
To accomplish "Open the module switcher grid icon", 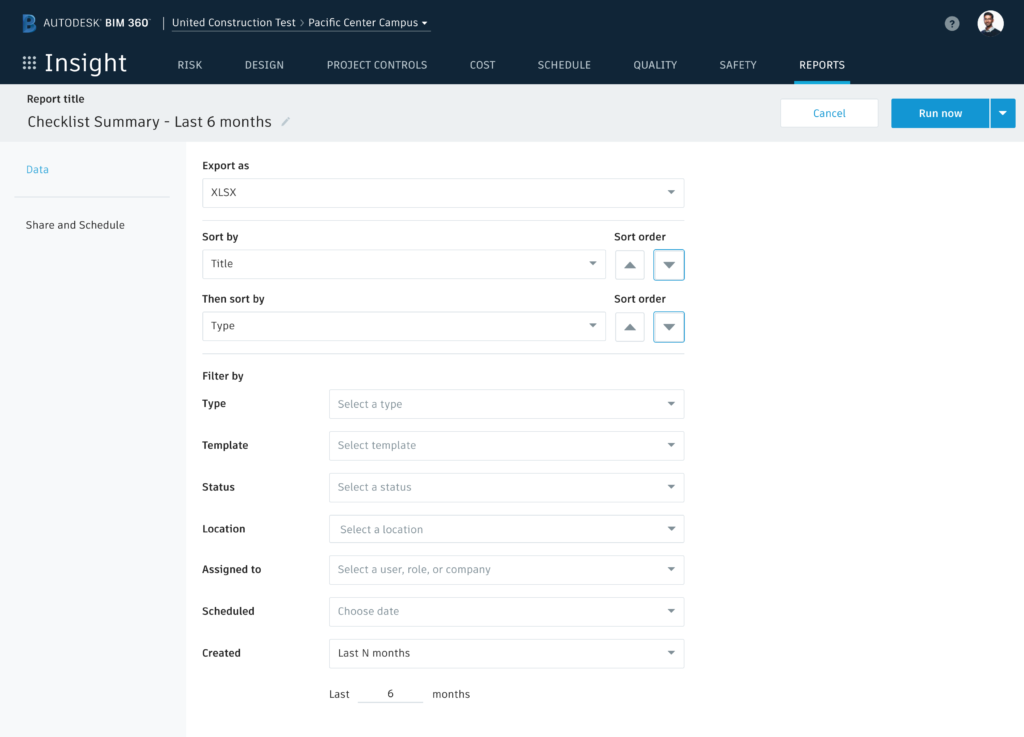I will pos(29,64).
